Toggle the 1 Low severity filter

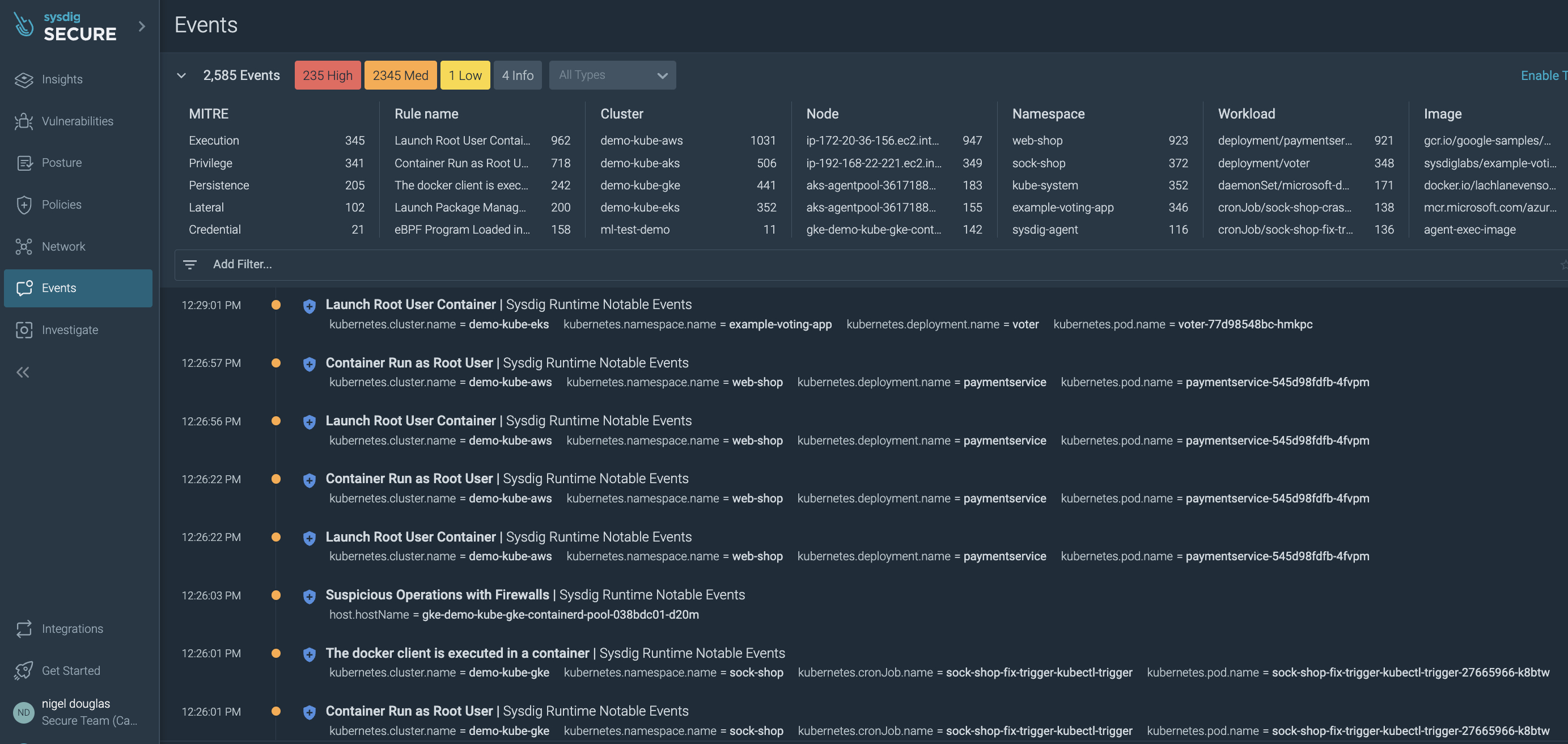465,75
